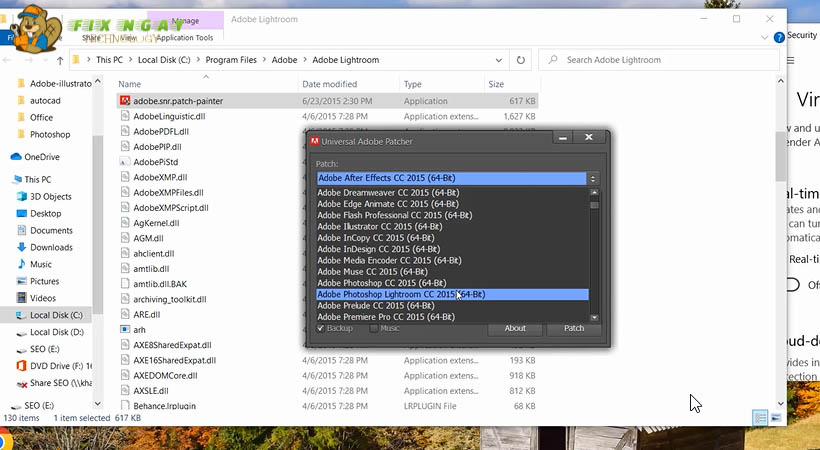Select adobe.snr.patch-painter application file icon
This screenshot has height=450, width=820.
tap(125, 100)
